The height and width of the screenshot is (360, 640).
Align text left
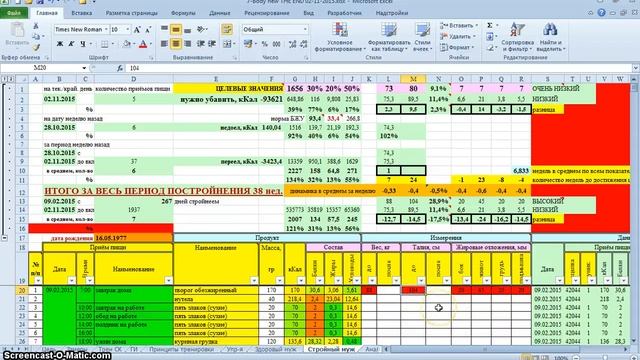164,44
